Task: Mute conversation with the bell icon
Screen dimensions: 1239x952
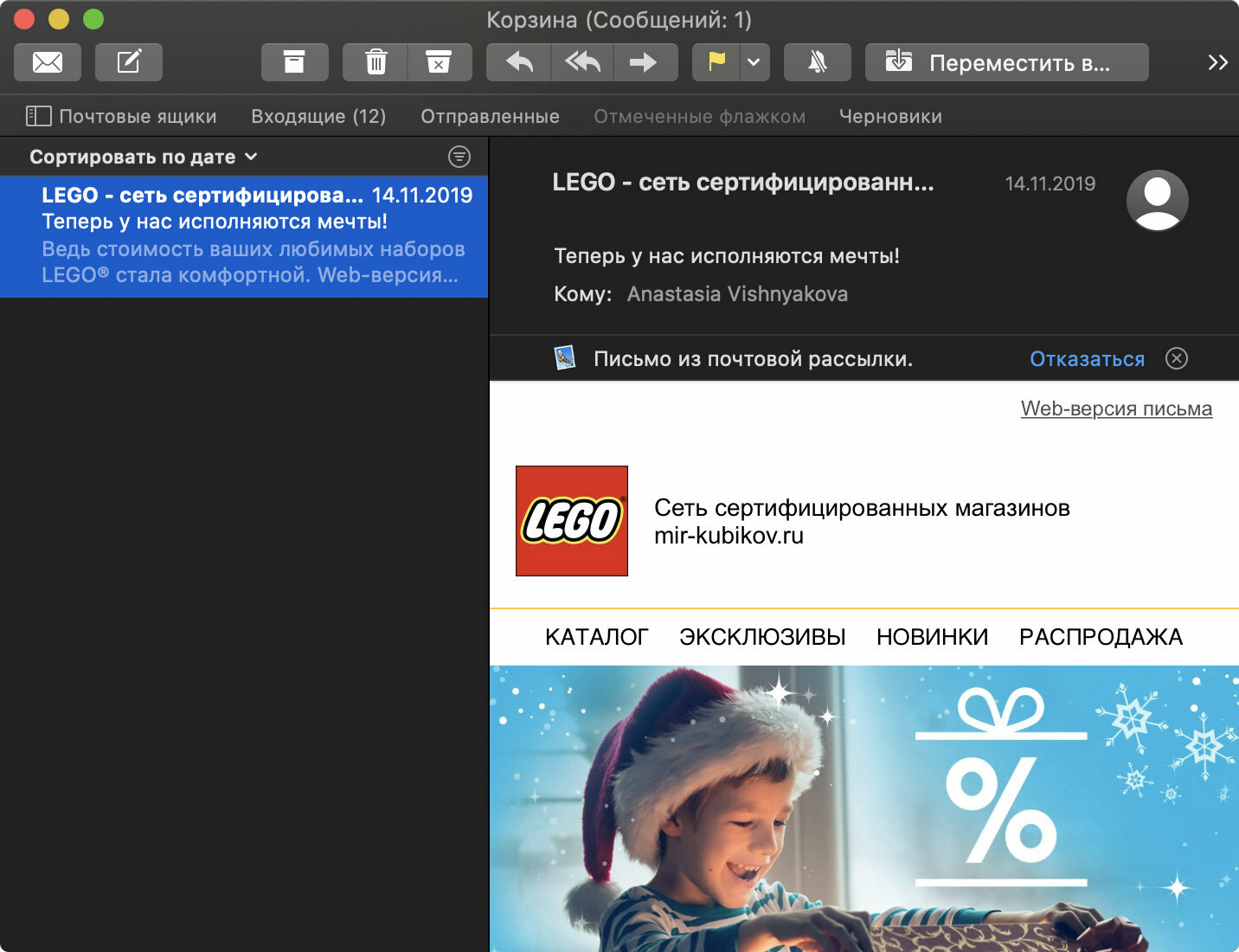Action: click(818, 62)
